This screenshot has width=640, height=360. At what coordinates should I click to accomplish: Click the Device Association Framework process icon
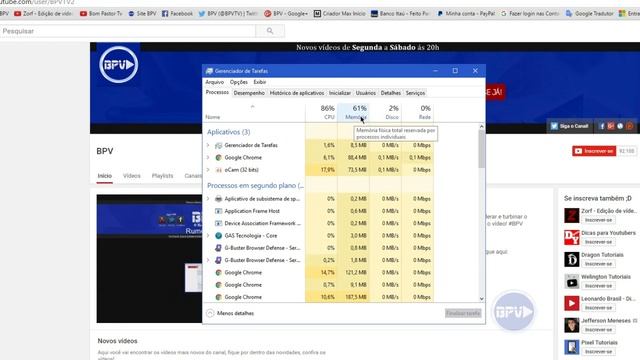218,223
